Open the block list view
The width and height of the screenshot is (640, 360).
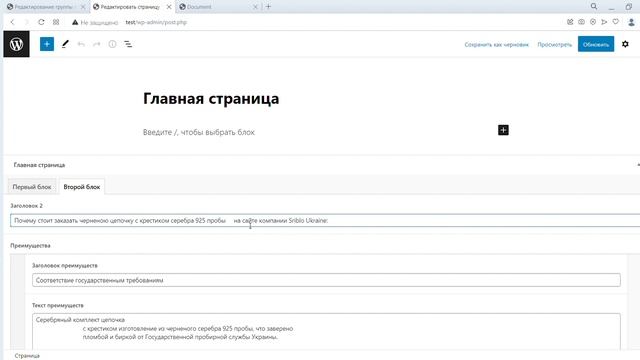click(128, 44)
